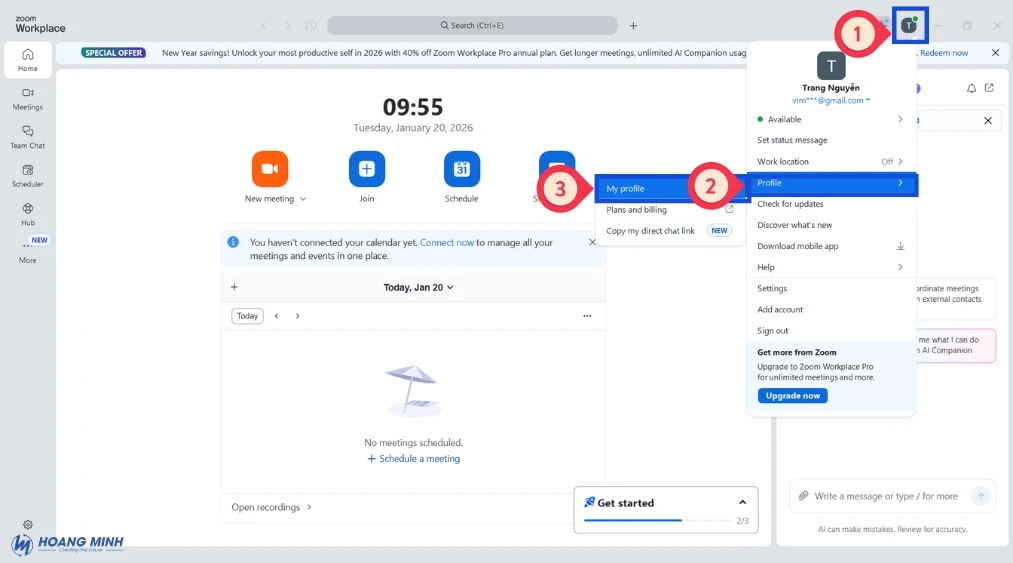The width and height of the screenshot is (1013, 563).
Task: Open the Hub sidebar icon
Action: click(x=28, y=214)
